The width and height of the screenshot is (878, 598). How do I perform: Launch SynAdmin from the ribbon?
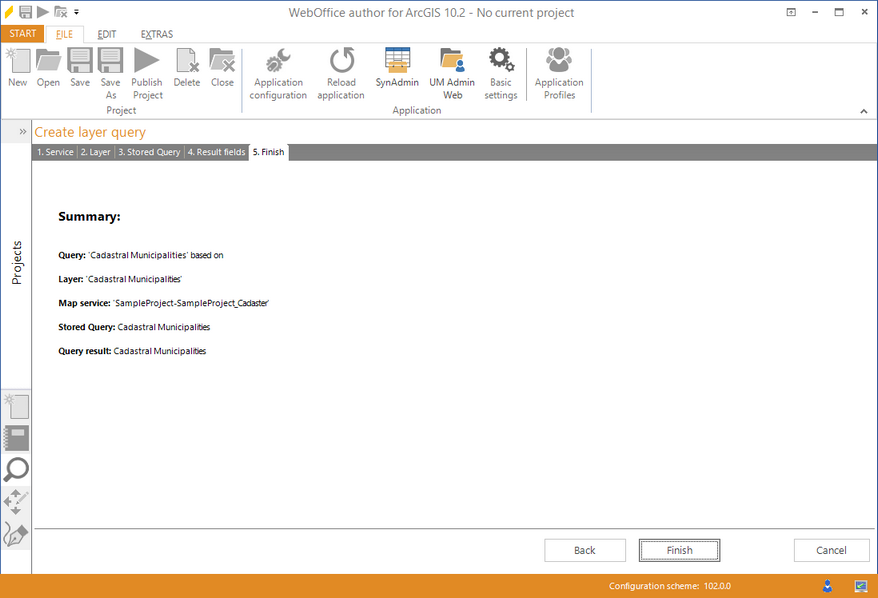click(x=396, y=72)
